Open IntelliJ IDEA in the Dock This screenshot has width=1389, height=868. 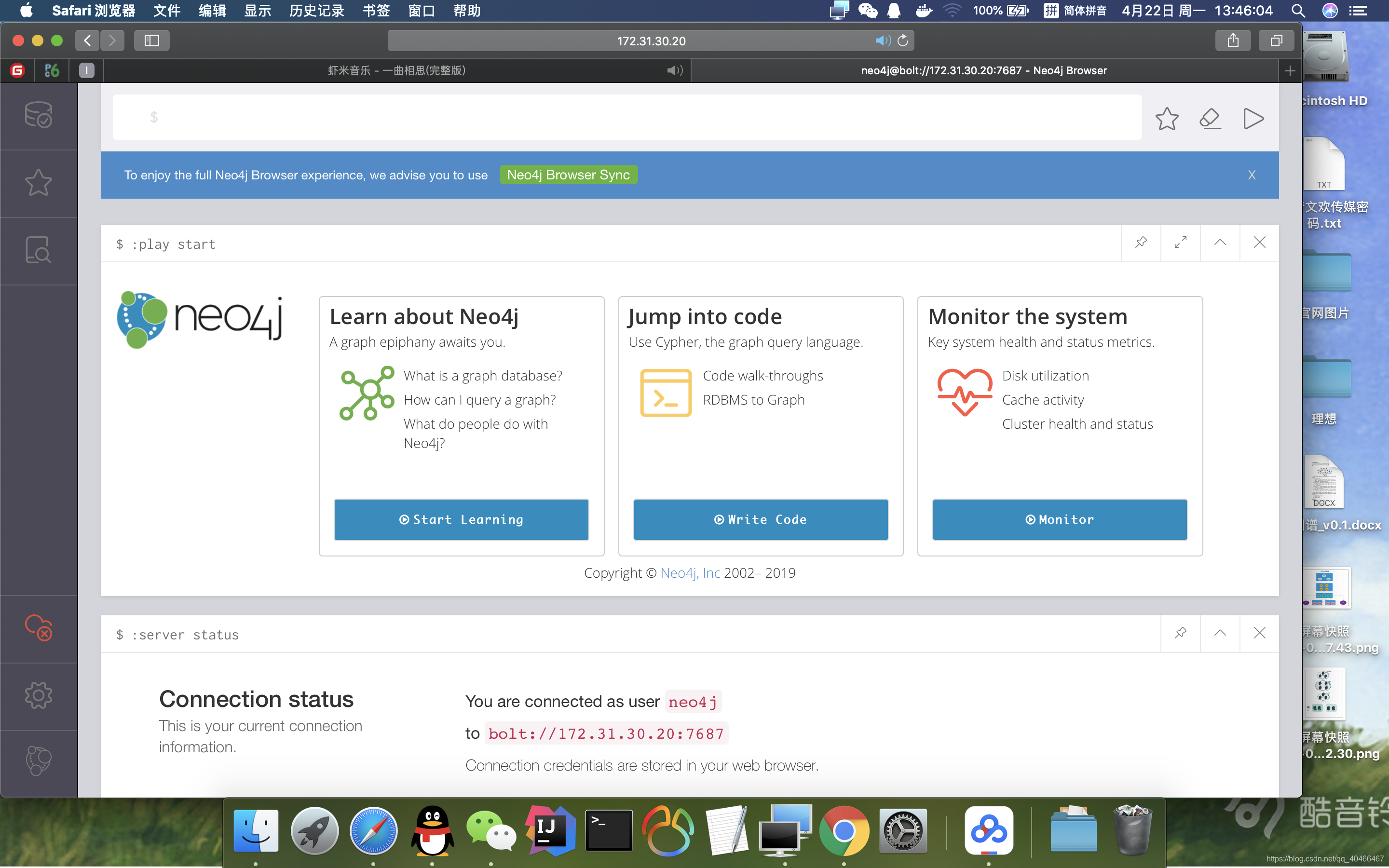coord(550,830)
